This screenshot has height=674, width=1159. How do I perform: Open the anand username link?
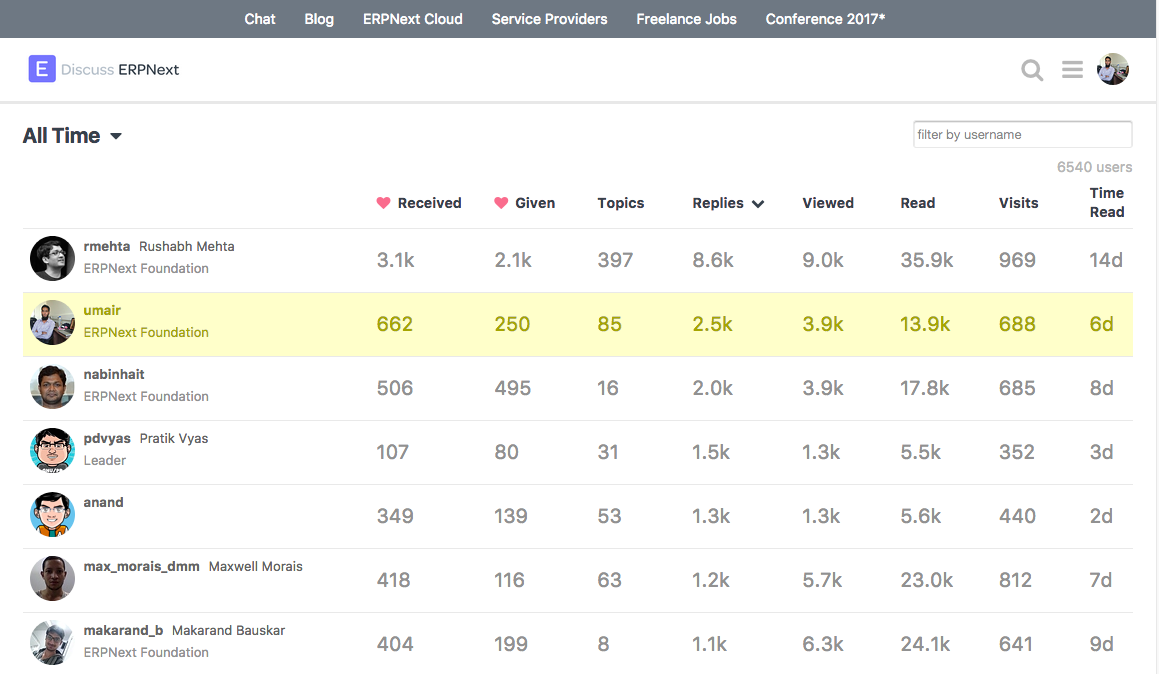pos(103,503)
